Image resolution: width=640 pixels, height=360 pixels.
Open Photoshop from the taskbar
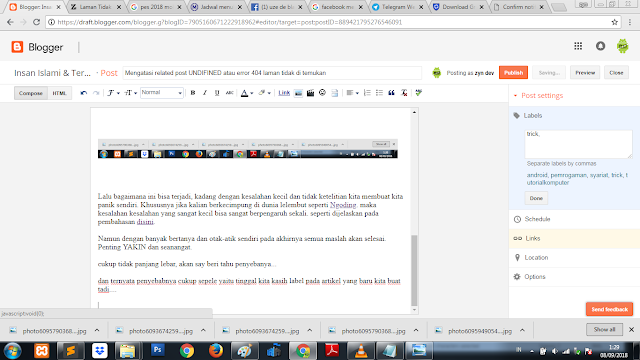pyautogui.click(x=158, y=351)
